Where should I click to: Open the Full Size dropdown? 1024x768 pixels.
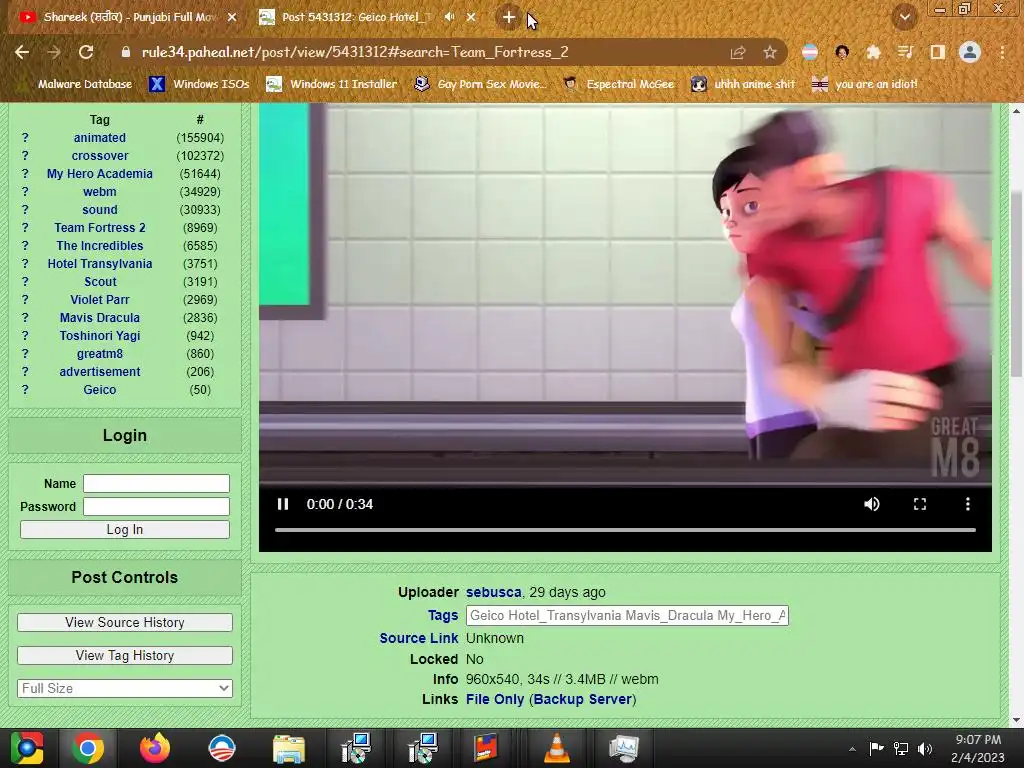point(125,688)
